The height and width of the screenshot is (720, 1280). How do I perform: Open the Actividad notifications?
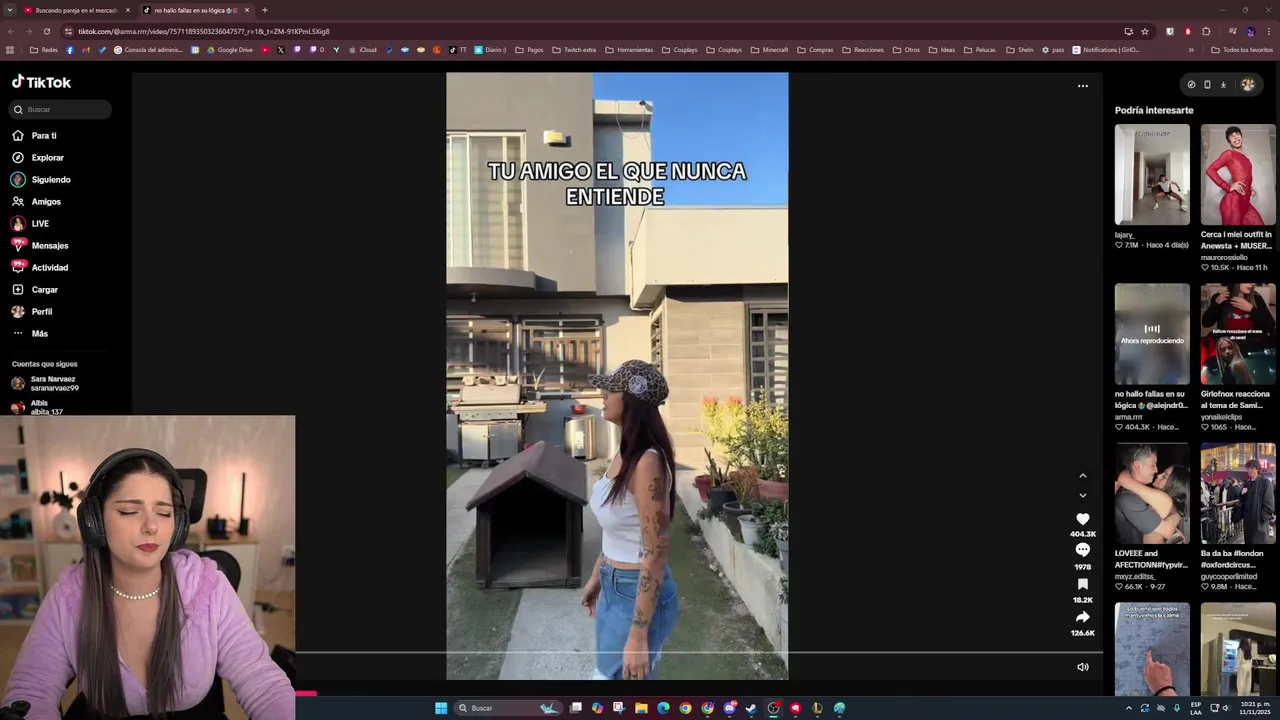[x=40, y=267]
